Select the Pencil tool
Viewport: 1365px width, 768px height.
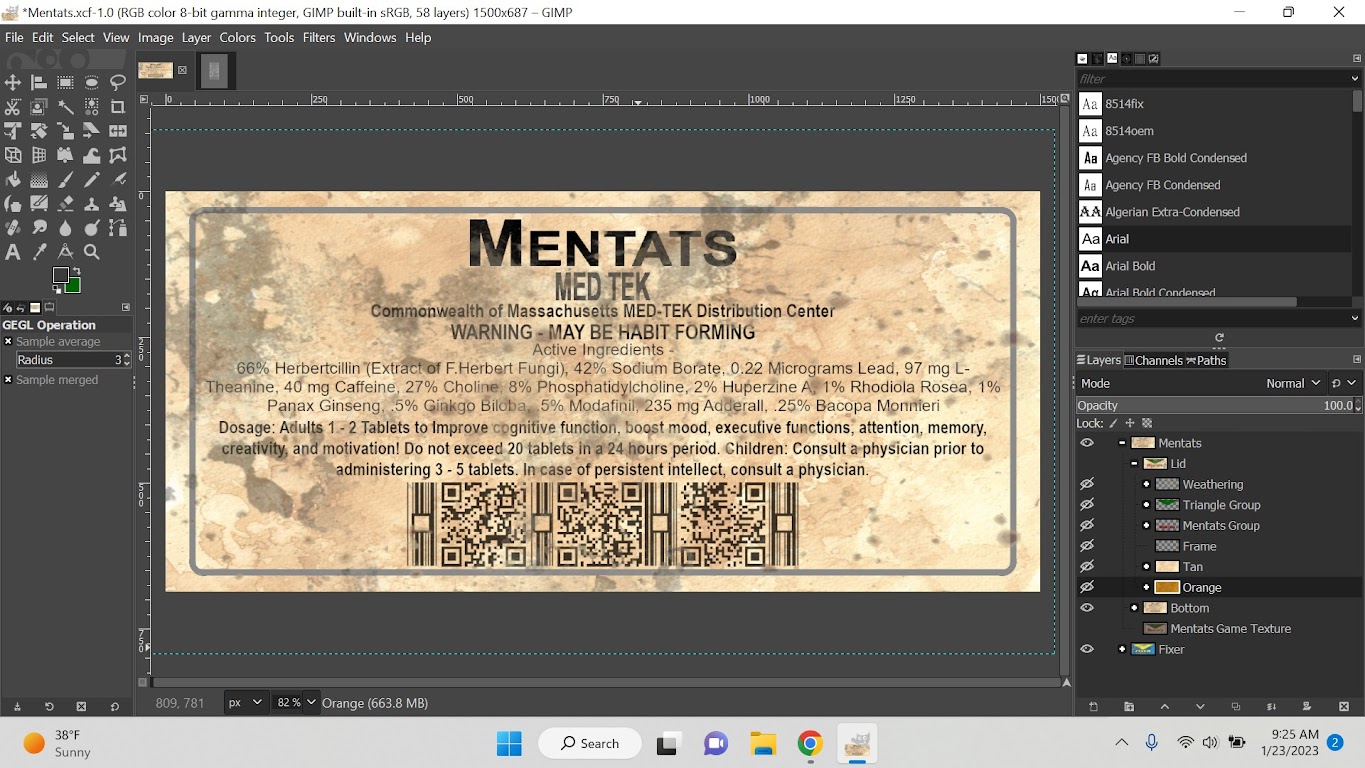92,180
